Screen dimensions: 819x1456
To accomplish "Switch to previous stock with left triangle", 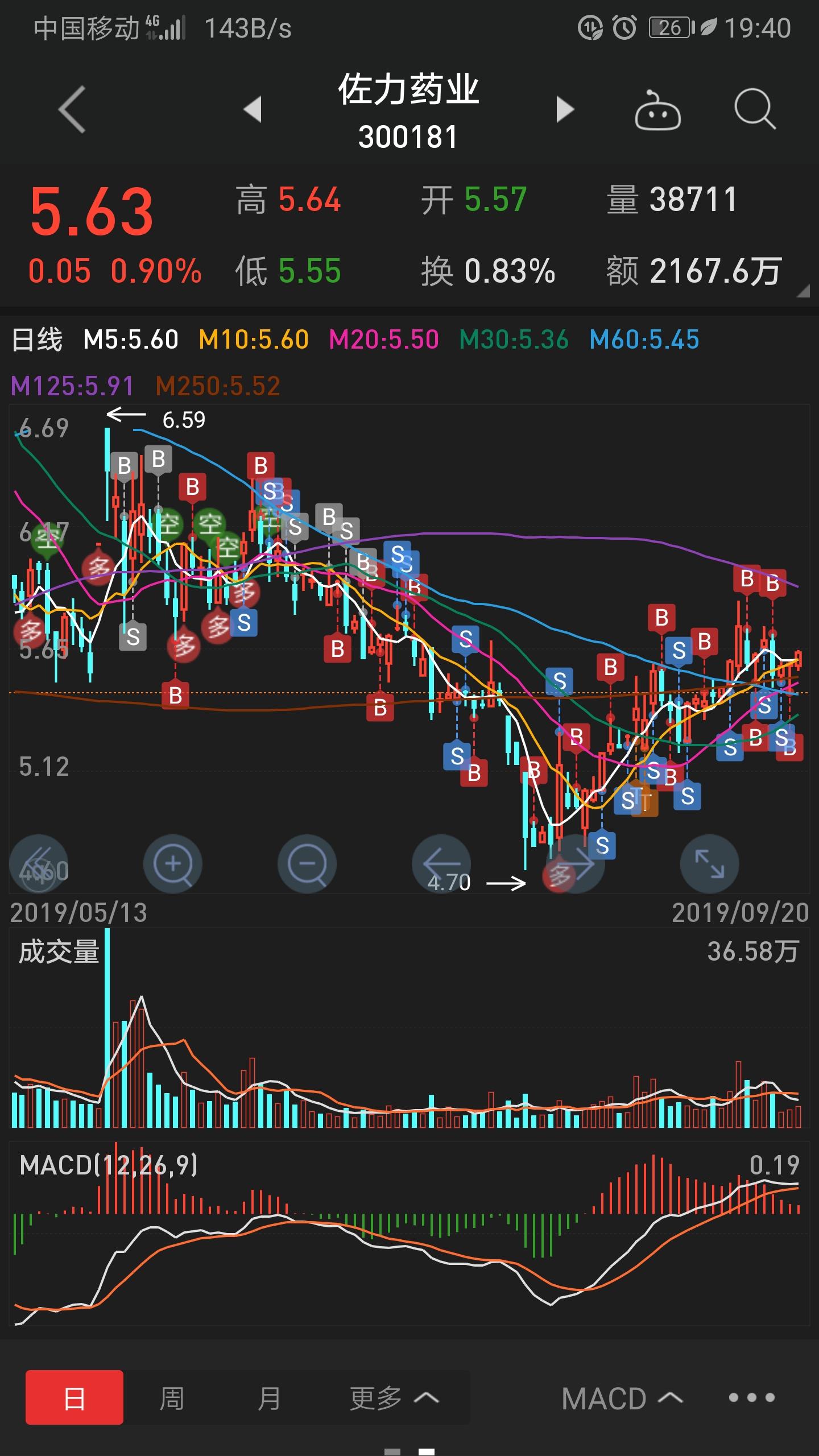I will coord(253,109).
